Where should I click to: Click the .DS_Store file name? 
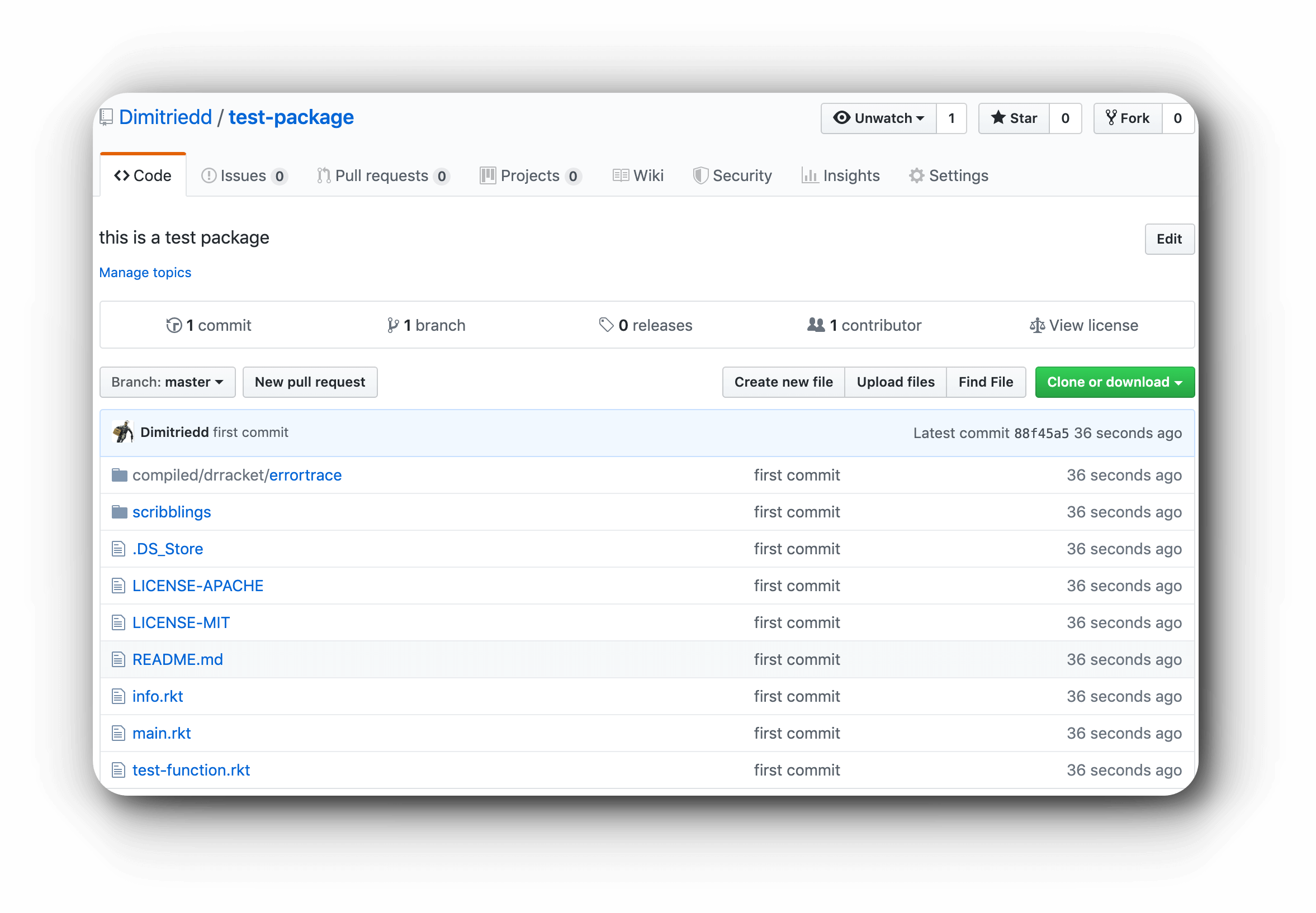pos(168,549)
